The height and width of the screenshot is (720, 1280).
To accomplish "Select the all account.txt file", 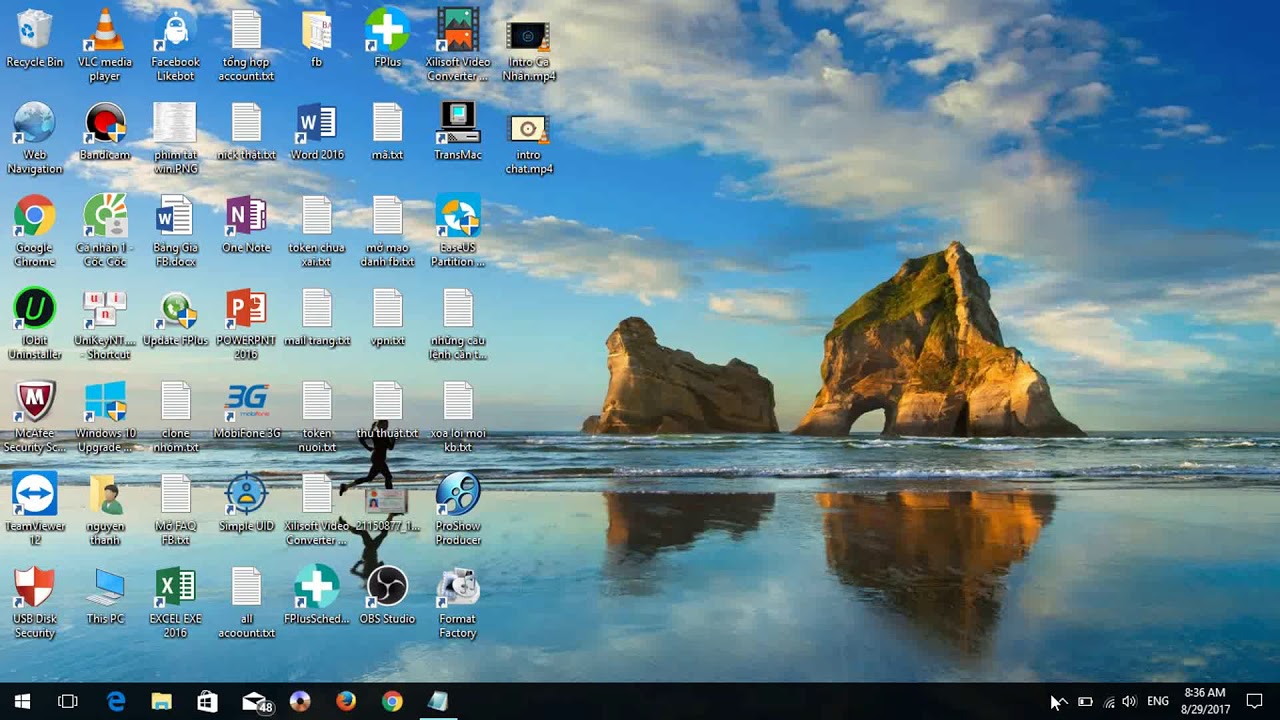I will click(x=246, y=603).
